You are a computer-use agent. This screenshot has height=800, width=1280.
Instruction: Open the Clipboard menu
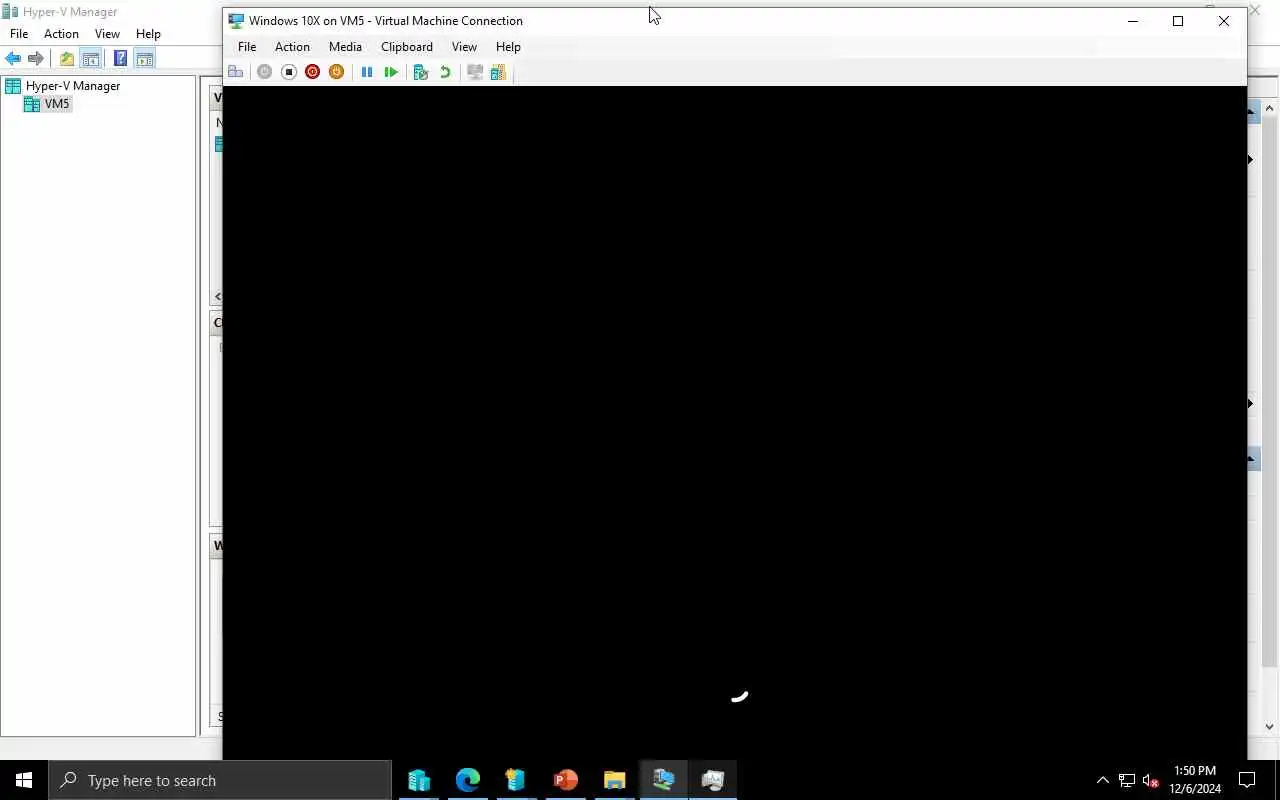click(407, 47)
